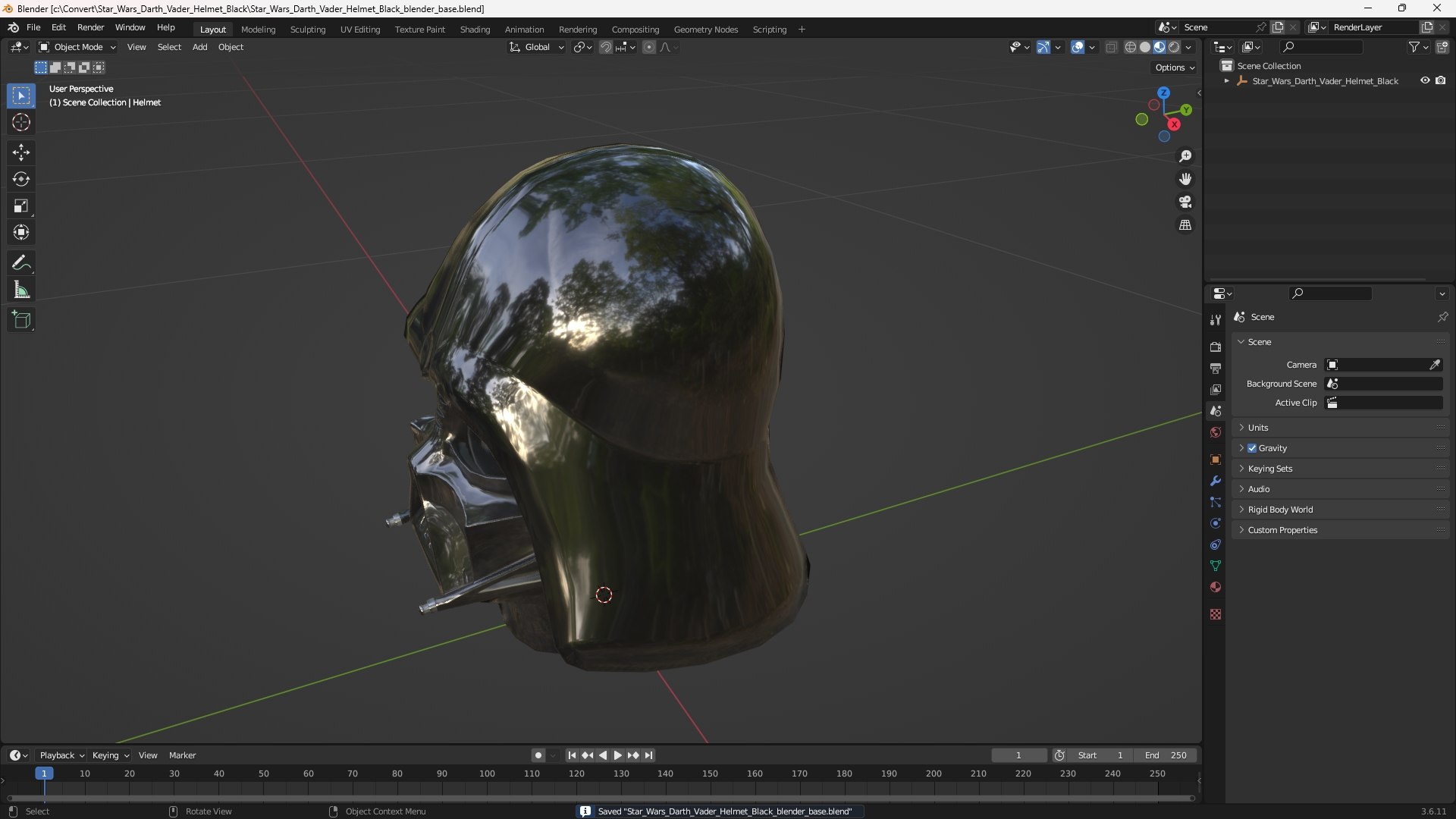Open the Object Constraints properties tab
Screen dimensions: 1456x819
tap(1216, 544)
